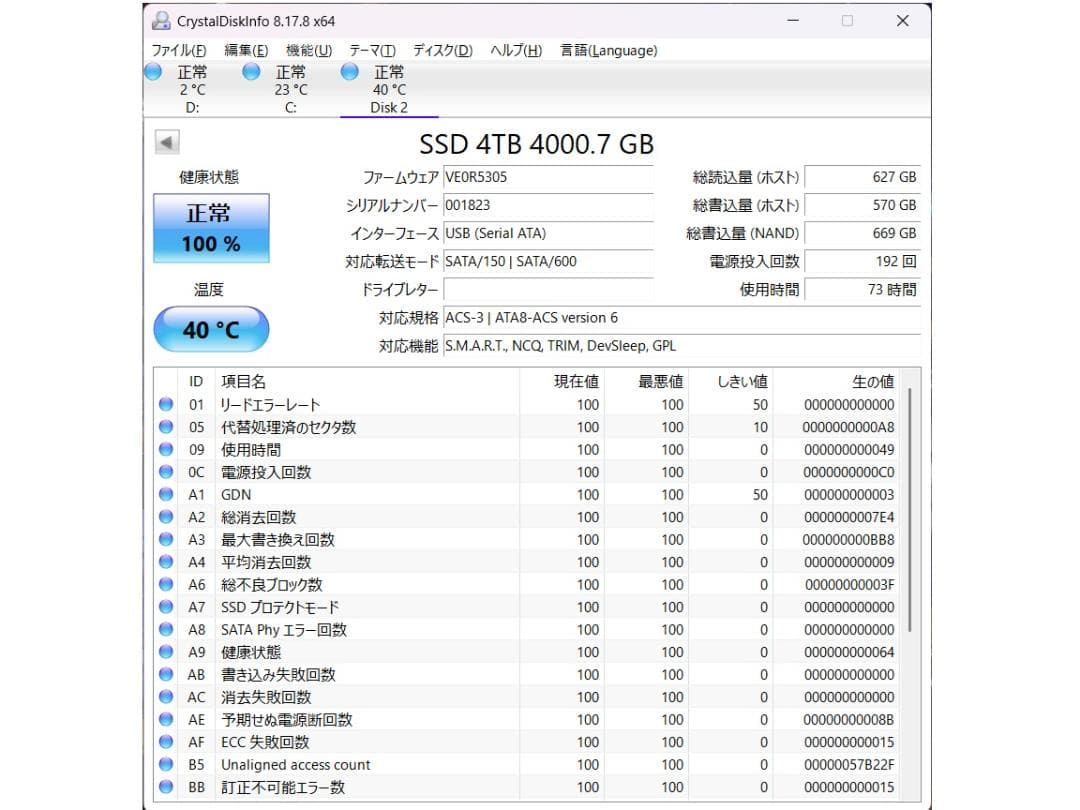Click blue status dot for ID AC row
The width and height of the screenshot is (1080, 810).
(x=166, y=697)
